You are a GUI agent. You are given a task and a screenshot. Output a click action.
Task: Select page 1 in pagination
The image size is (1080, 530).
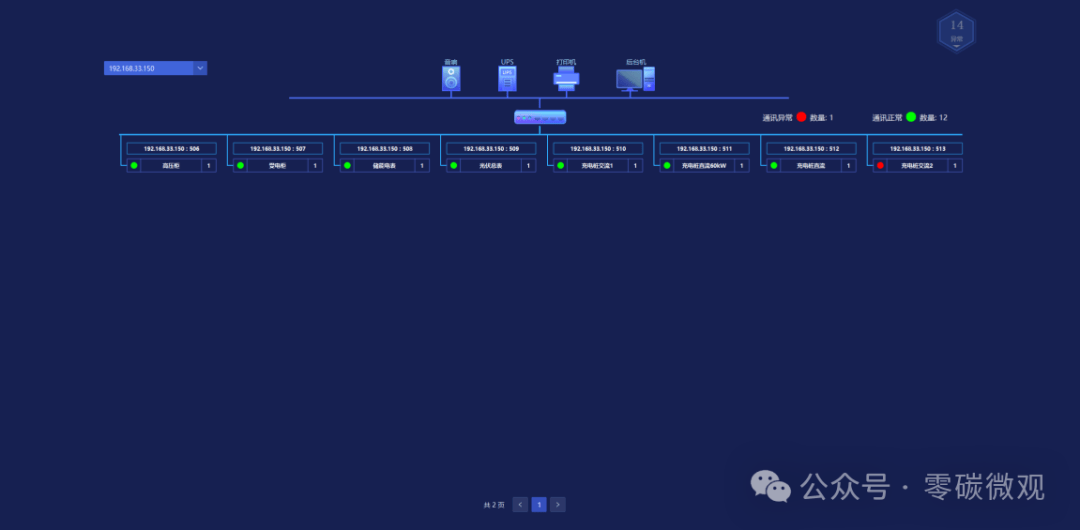point(539,504)
